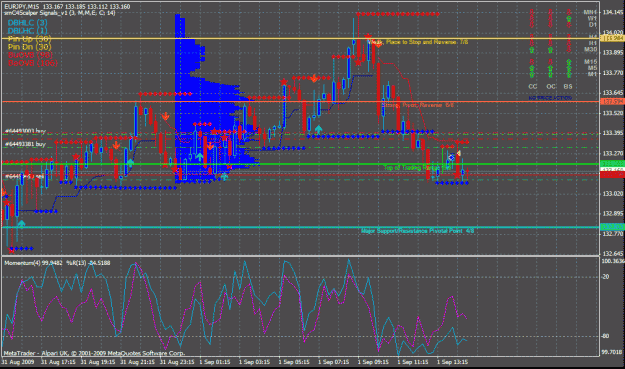The image size is (625, 369).
Task: Click the 133.020 price scale value
Action: pos(613,194)
